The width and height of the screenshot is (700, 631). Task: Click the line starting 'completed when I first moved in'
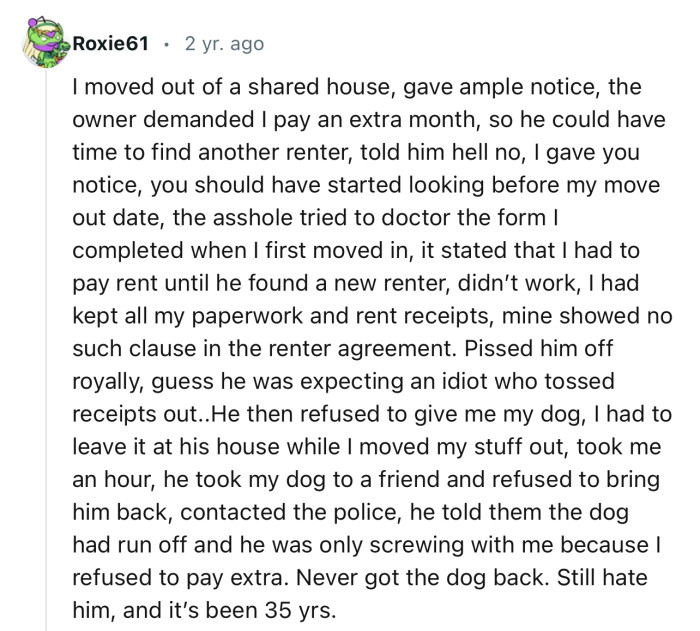point(356,251)
